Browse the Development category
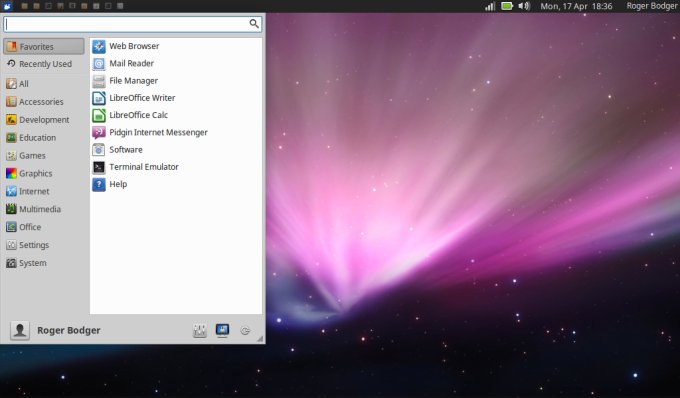Screen dimensions: 680x398 [44, 120]
